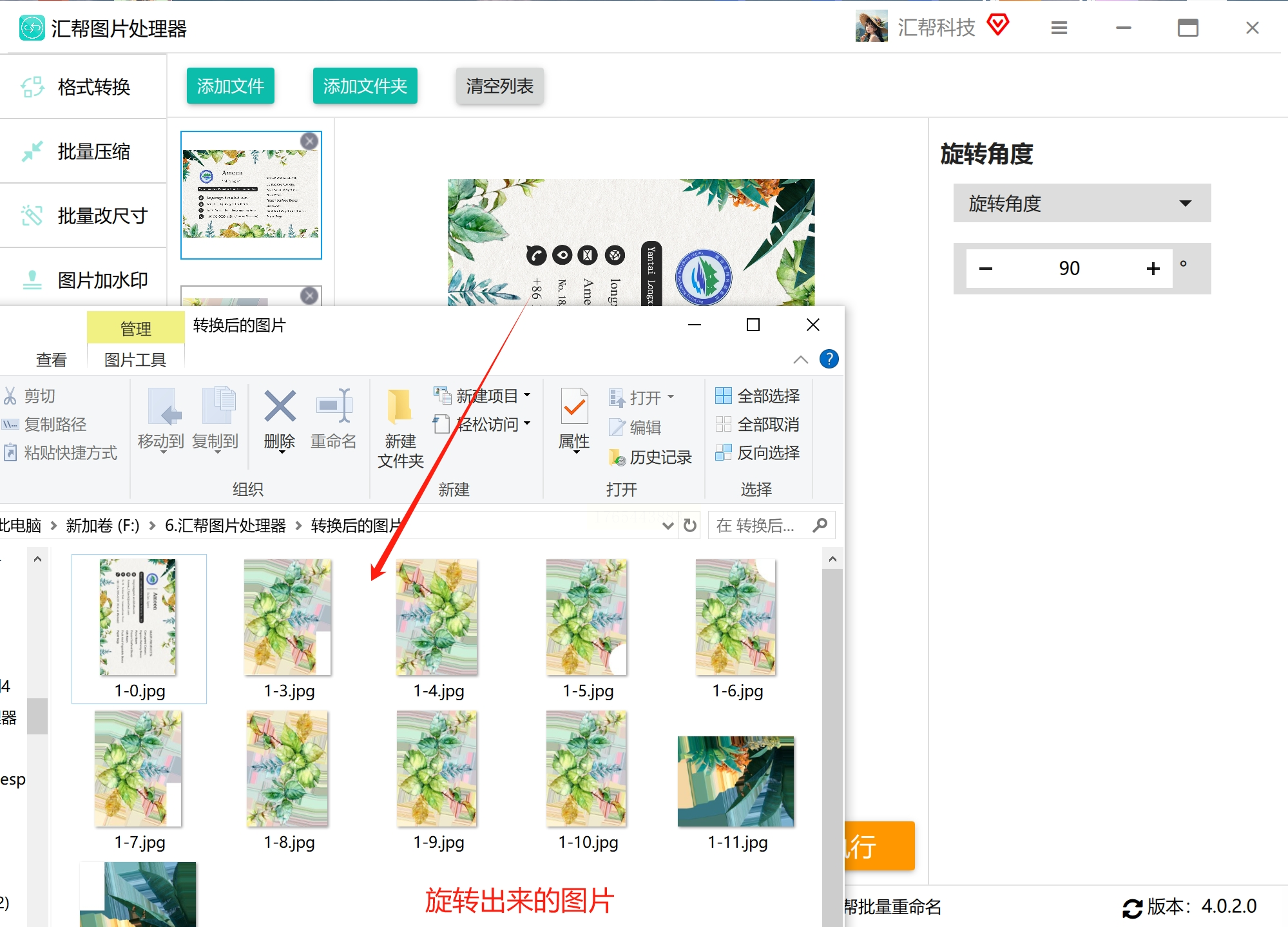Collapse the ribbon with the chevron

coord(800,359)
